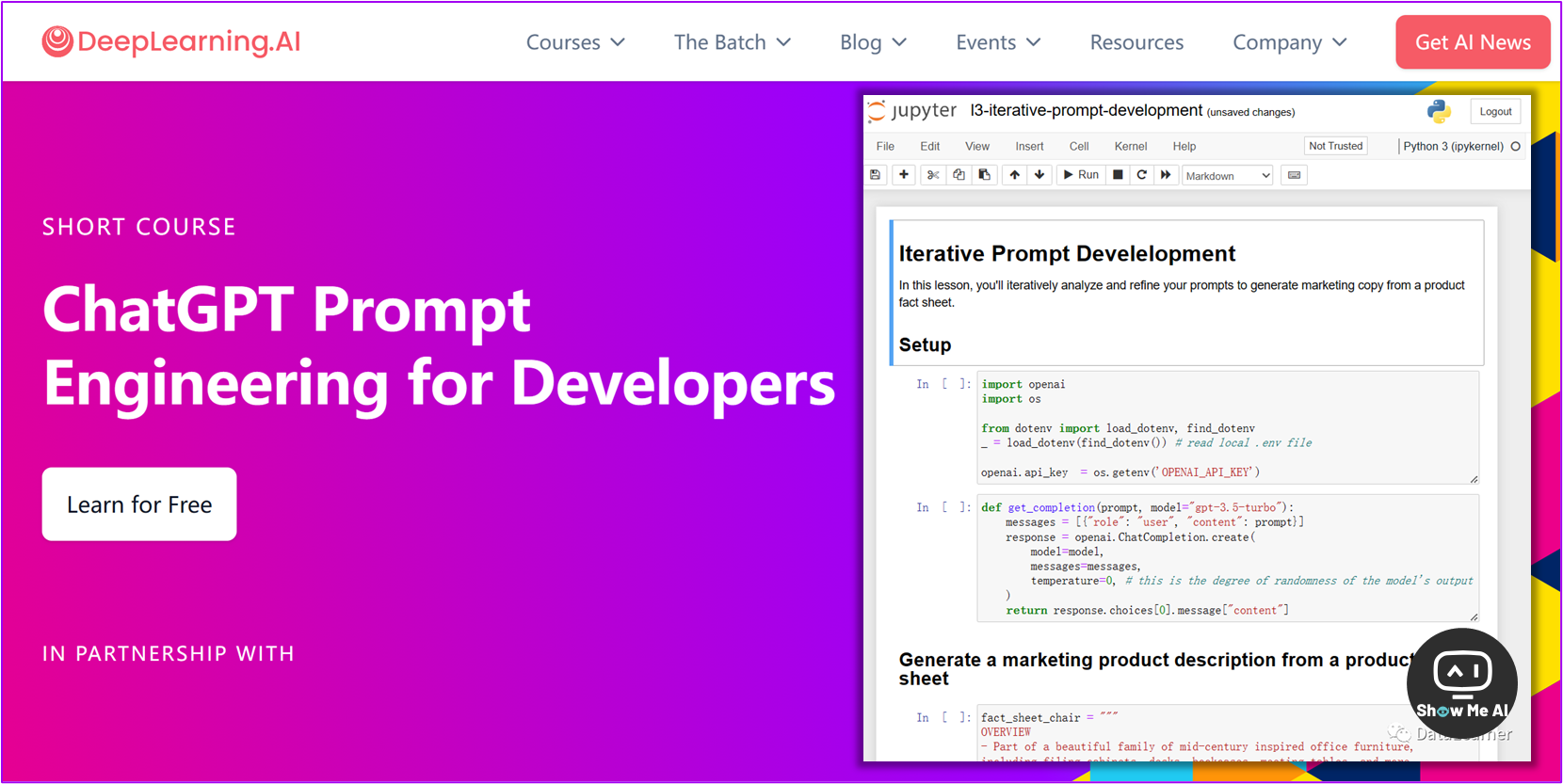Screen dimensions: 1563x784
Task: Open the command palette keyboard icon
Action: 1295,175
